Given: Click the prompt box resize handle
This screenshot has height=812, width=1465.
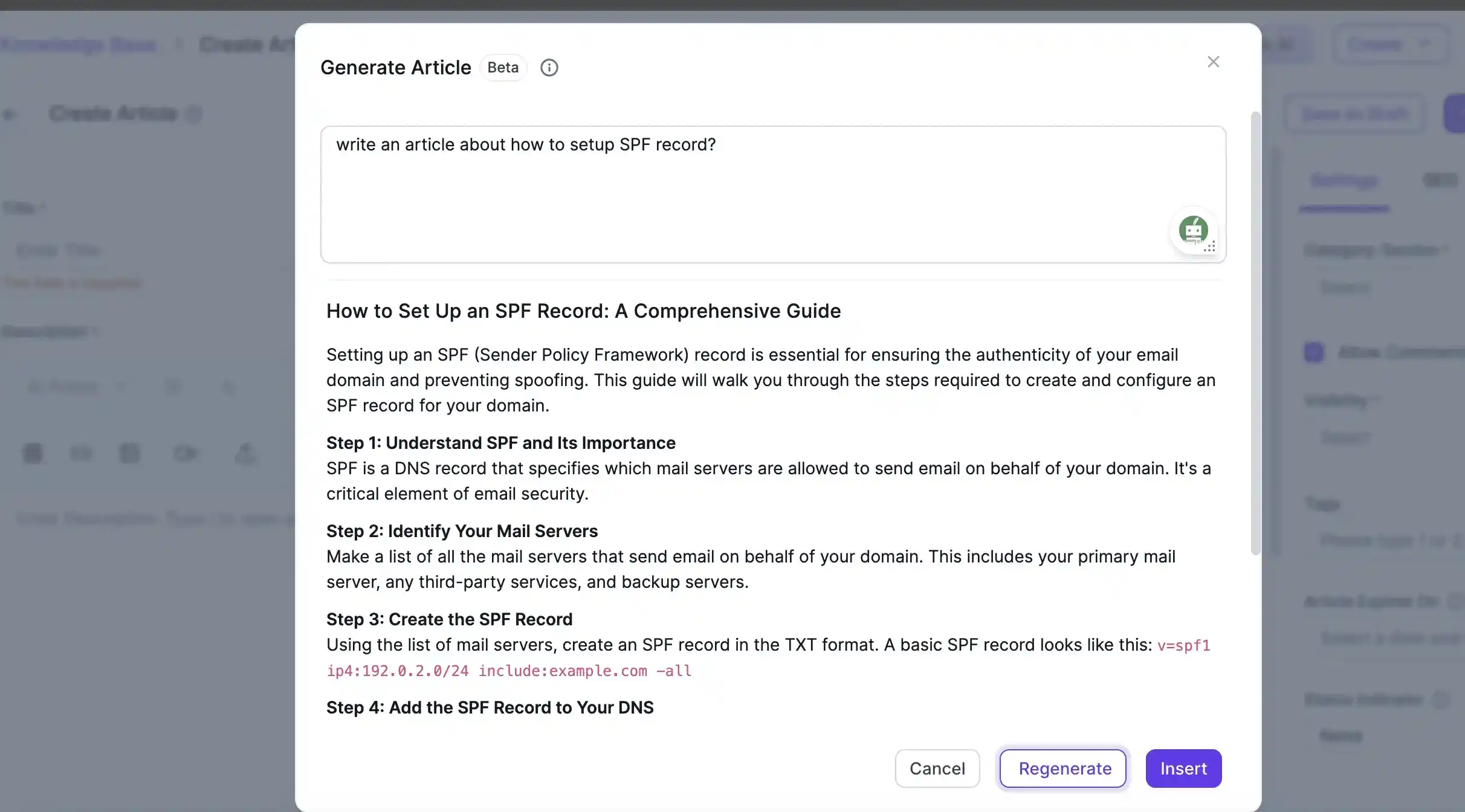Looking at the screenshot, I should (1211, 246).
